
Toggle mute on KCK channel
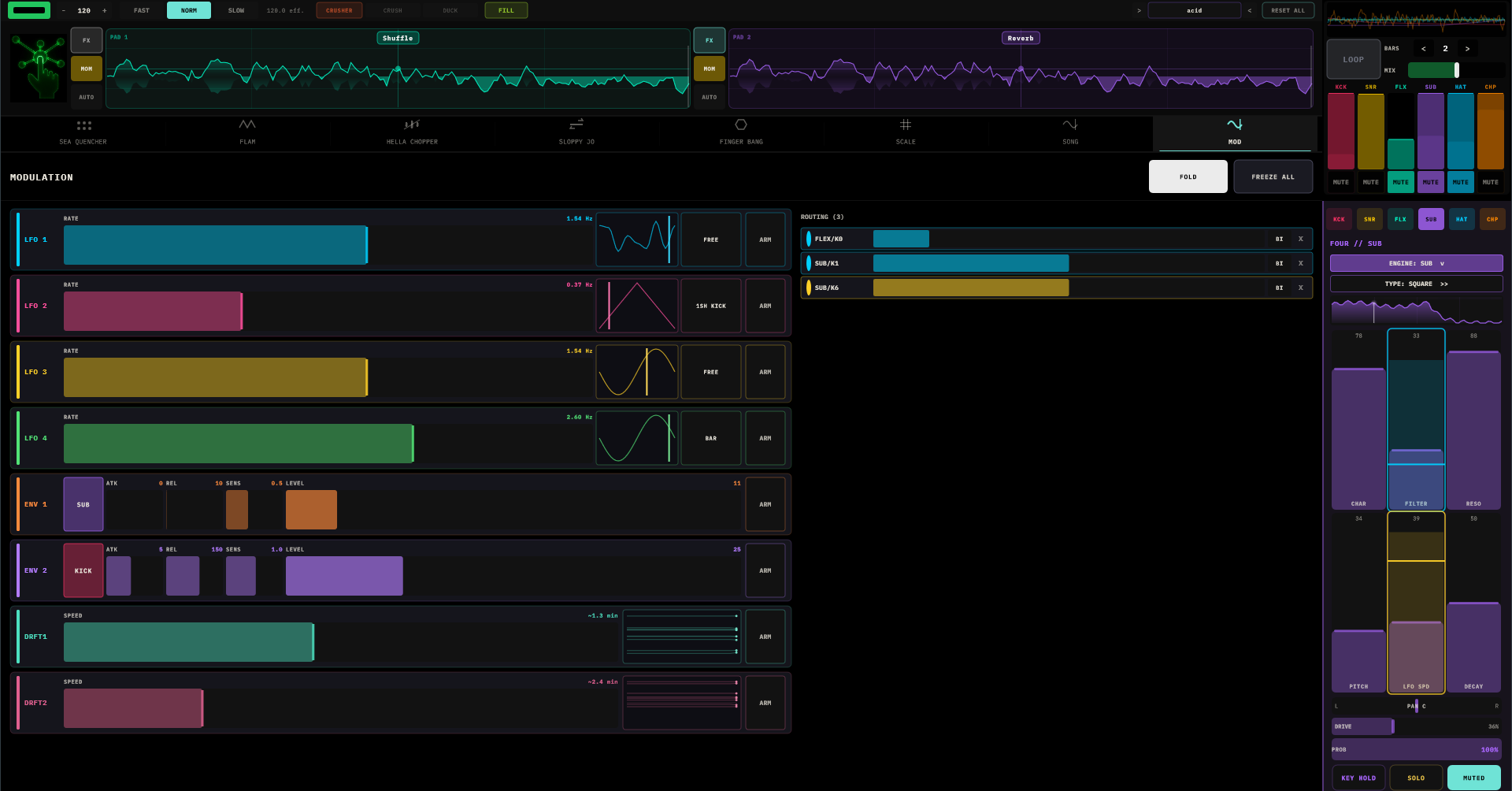click(x=1340, y=182)
